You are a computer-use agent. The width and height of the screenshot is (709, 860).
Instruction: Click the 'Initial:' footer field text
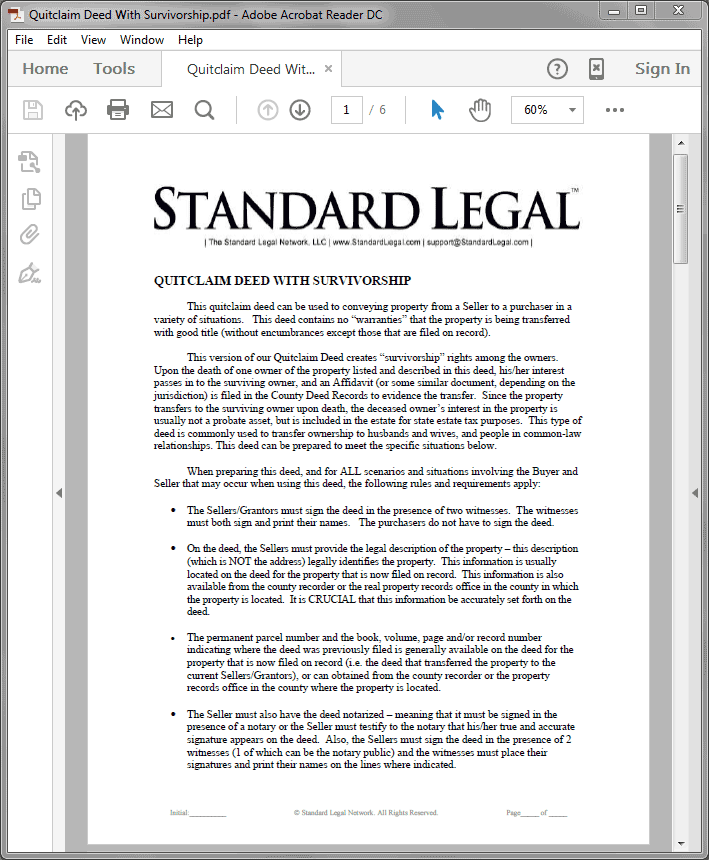point(198,813)
